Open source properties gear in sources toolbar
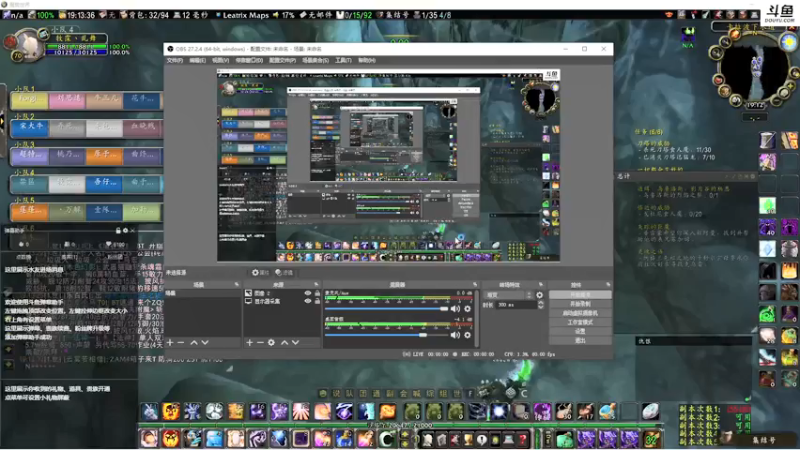Viewport: 800px width, 450px height. point(271,342)
